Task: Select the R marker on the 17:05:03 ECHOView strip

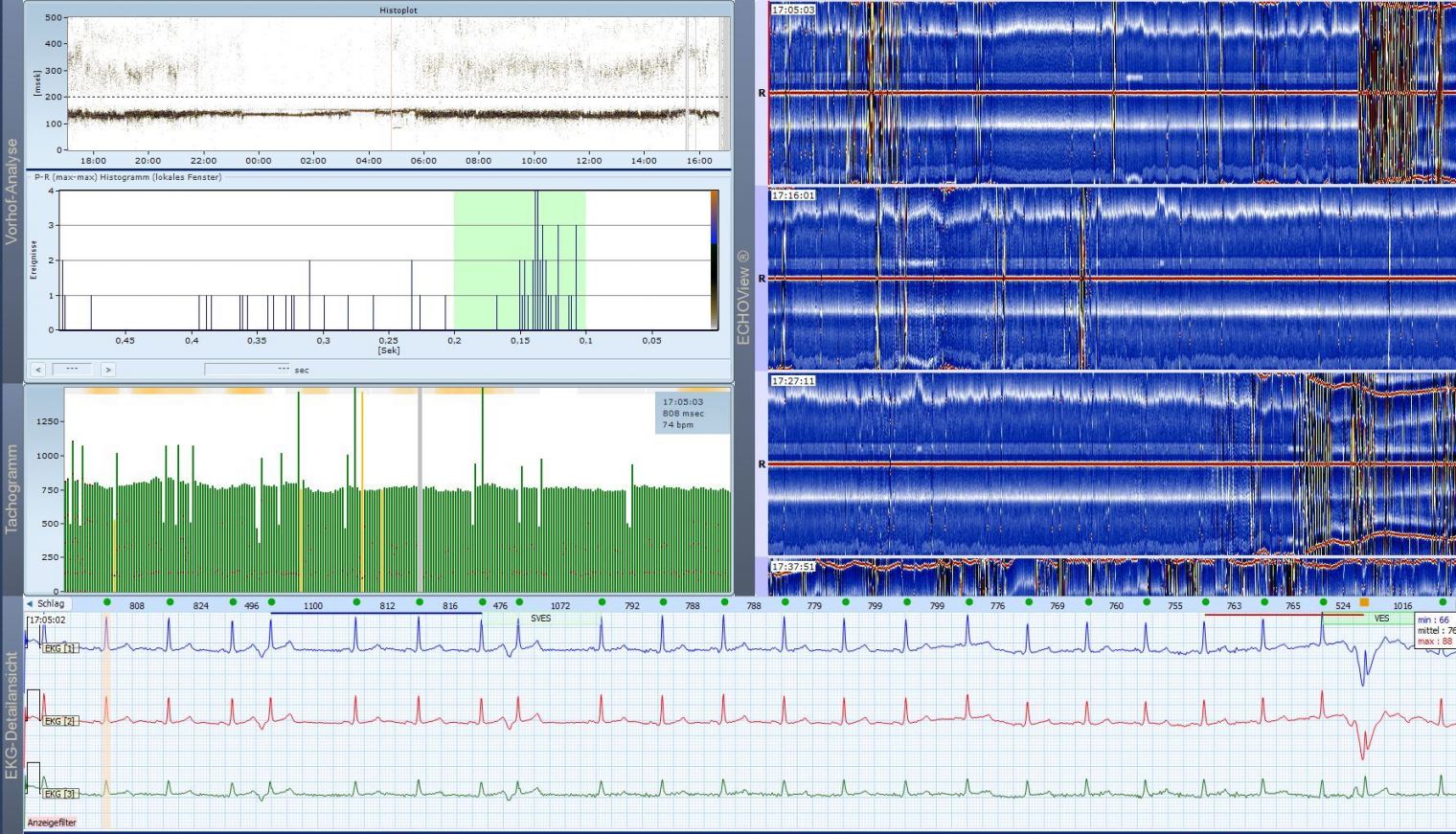Action: (x=762, y=94)
